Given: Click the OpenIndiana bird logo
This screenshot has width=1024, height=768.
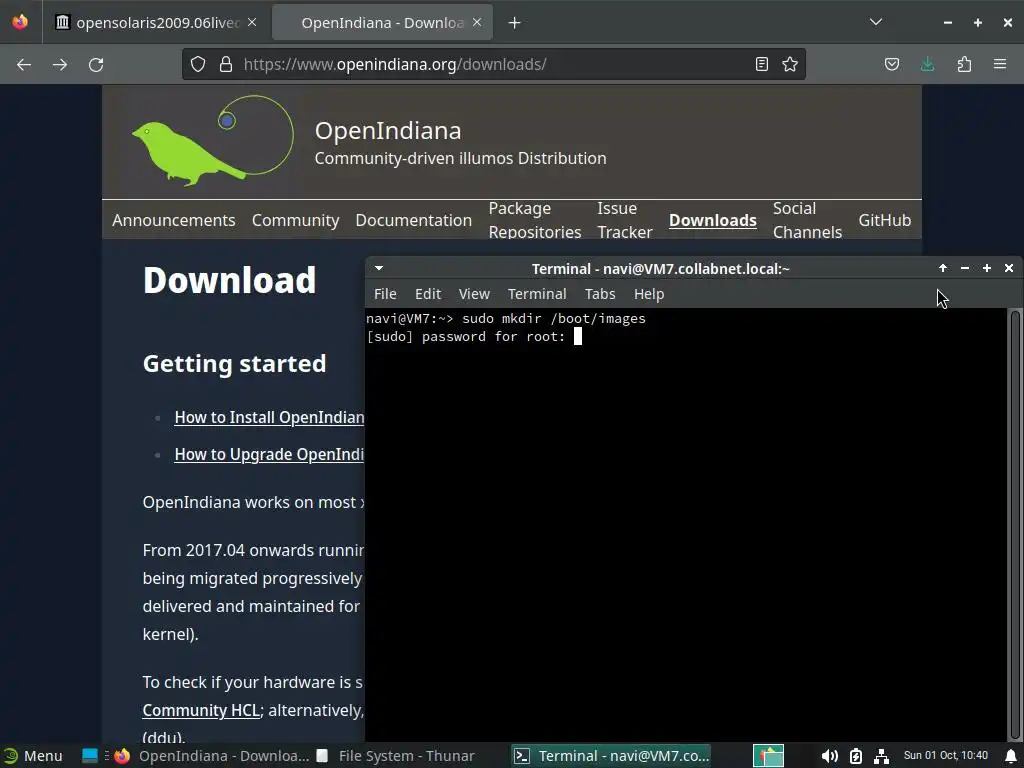Looking at the screenshot, I should tap(212, 140).
